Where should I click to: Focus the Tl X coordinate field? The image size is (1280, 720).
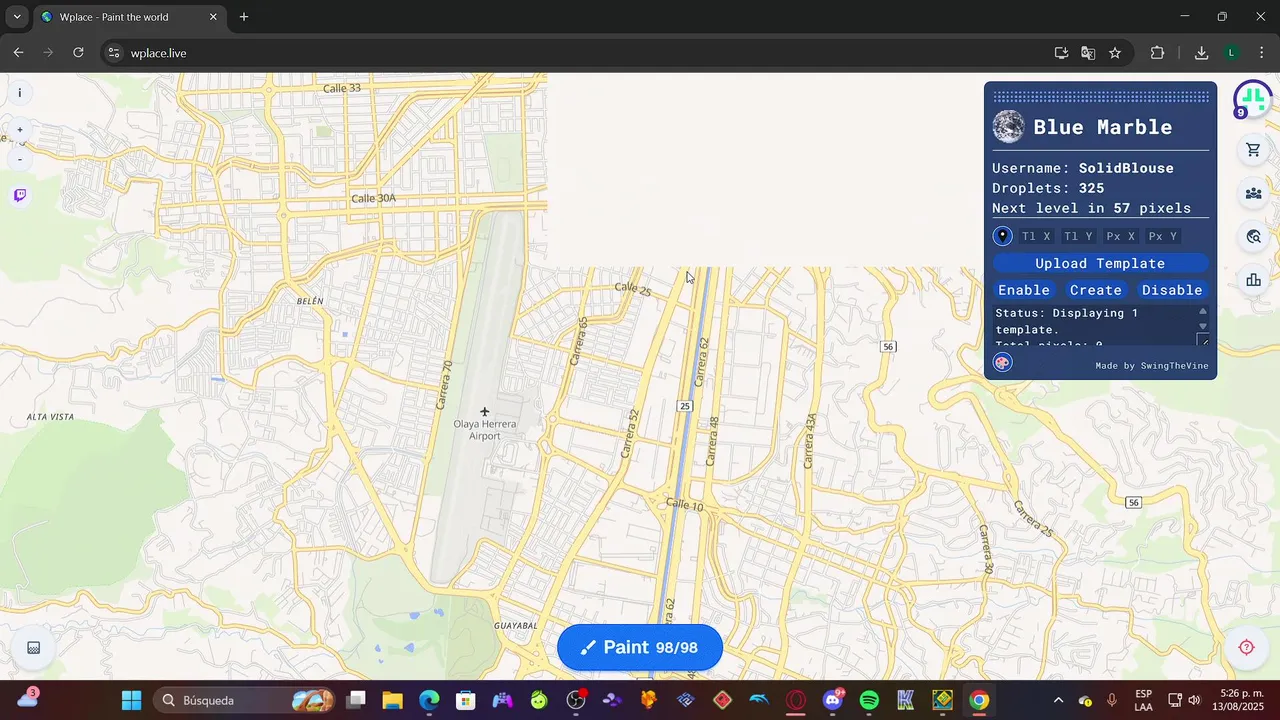[x=1036, y=236]
